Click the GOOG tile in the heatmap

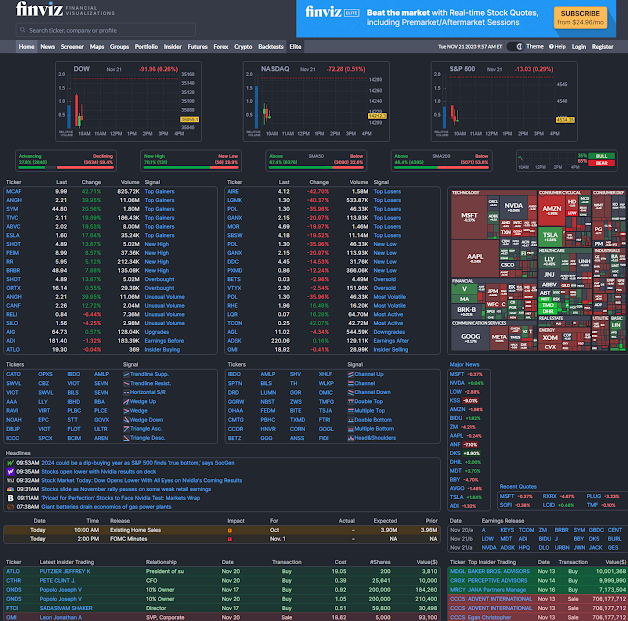(470, 338)
